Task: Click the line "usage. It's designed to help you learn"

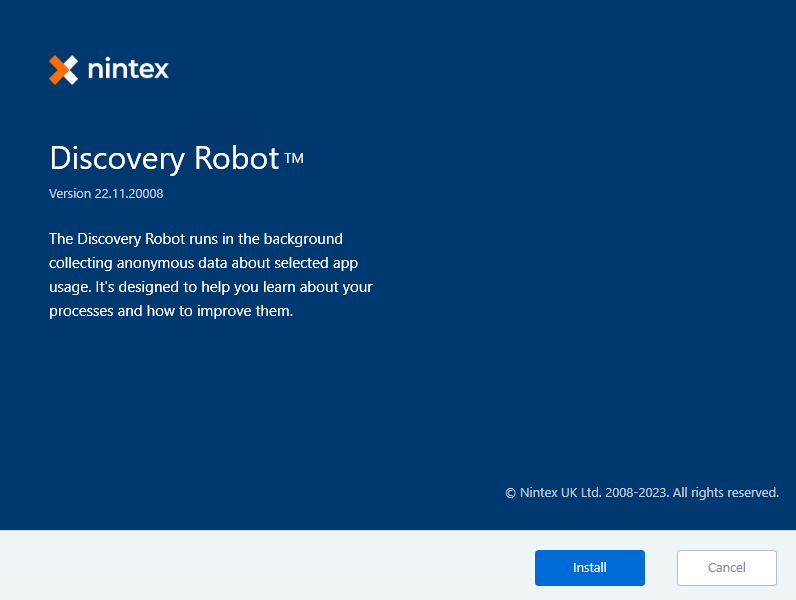Action: [x=173, y=287]
